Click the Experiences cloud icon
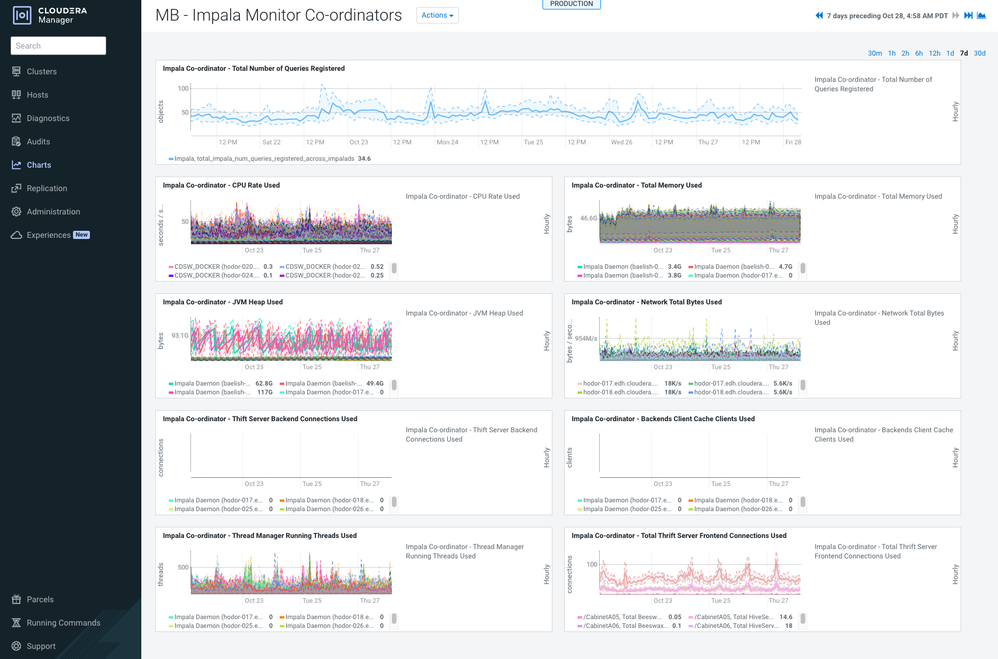 point(17,235)
